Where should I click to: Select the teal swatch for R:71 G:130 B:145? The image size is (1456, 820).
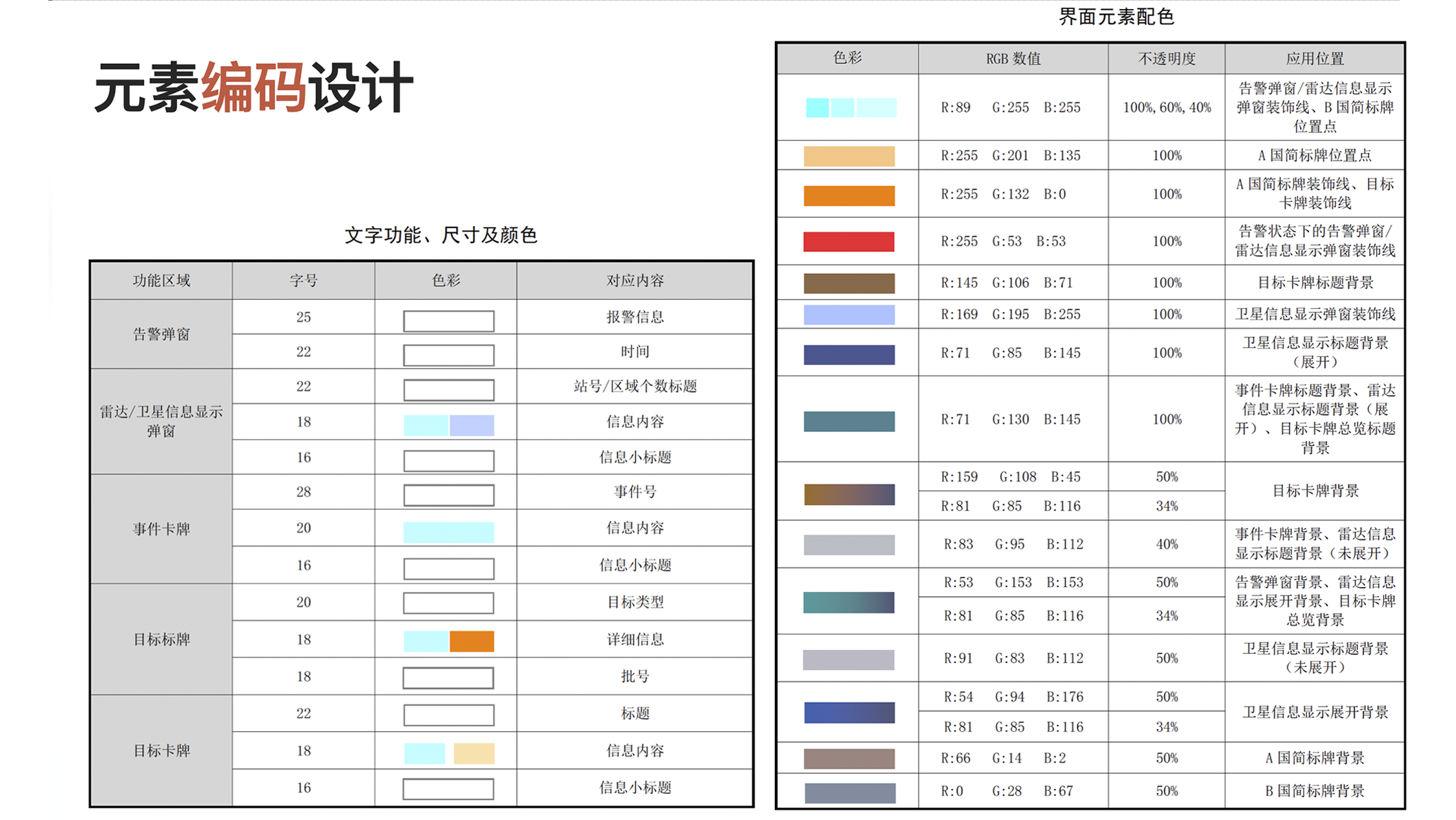tap(849, 421)
